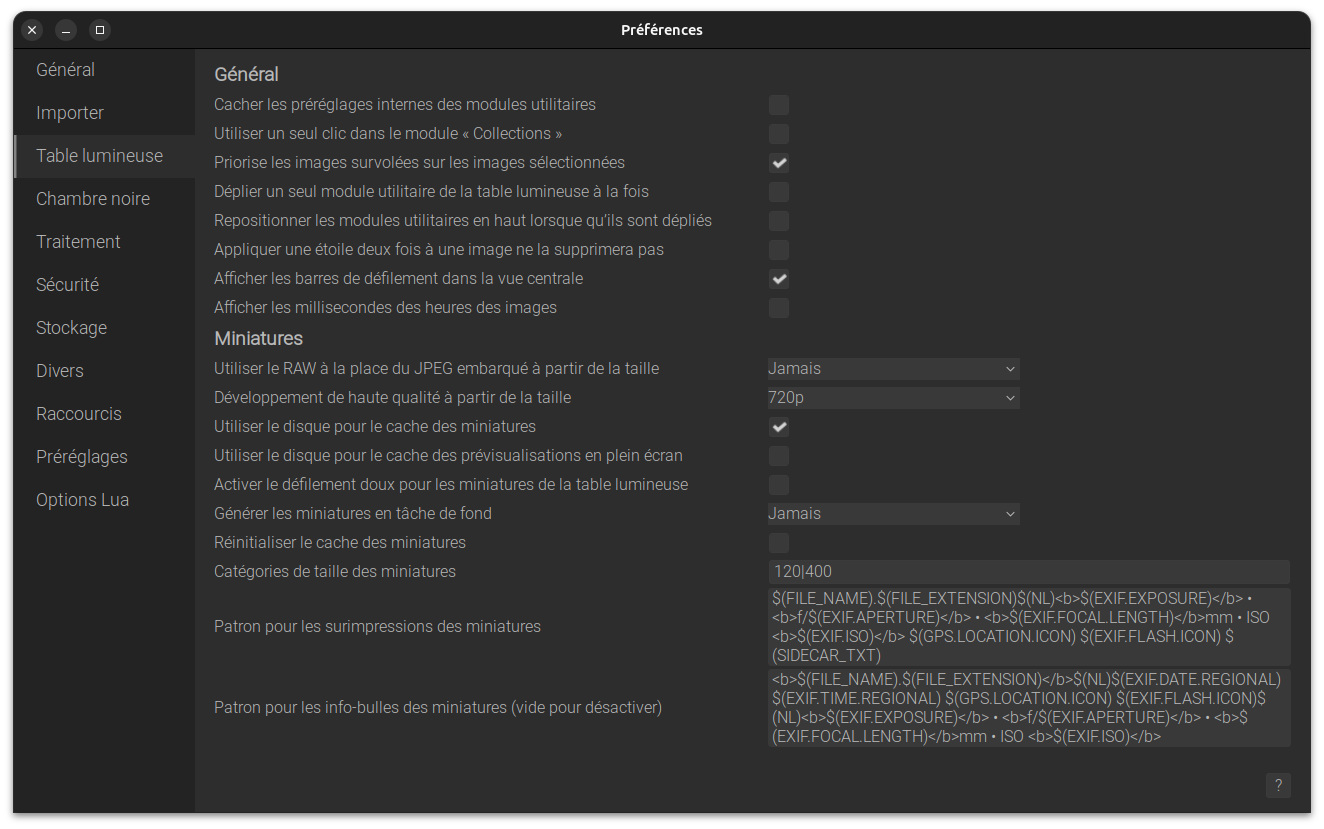The image size is (1324, 829).
Task: Select the Raccourcis tab
Action: (79, 414)
